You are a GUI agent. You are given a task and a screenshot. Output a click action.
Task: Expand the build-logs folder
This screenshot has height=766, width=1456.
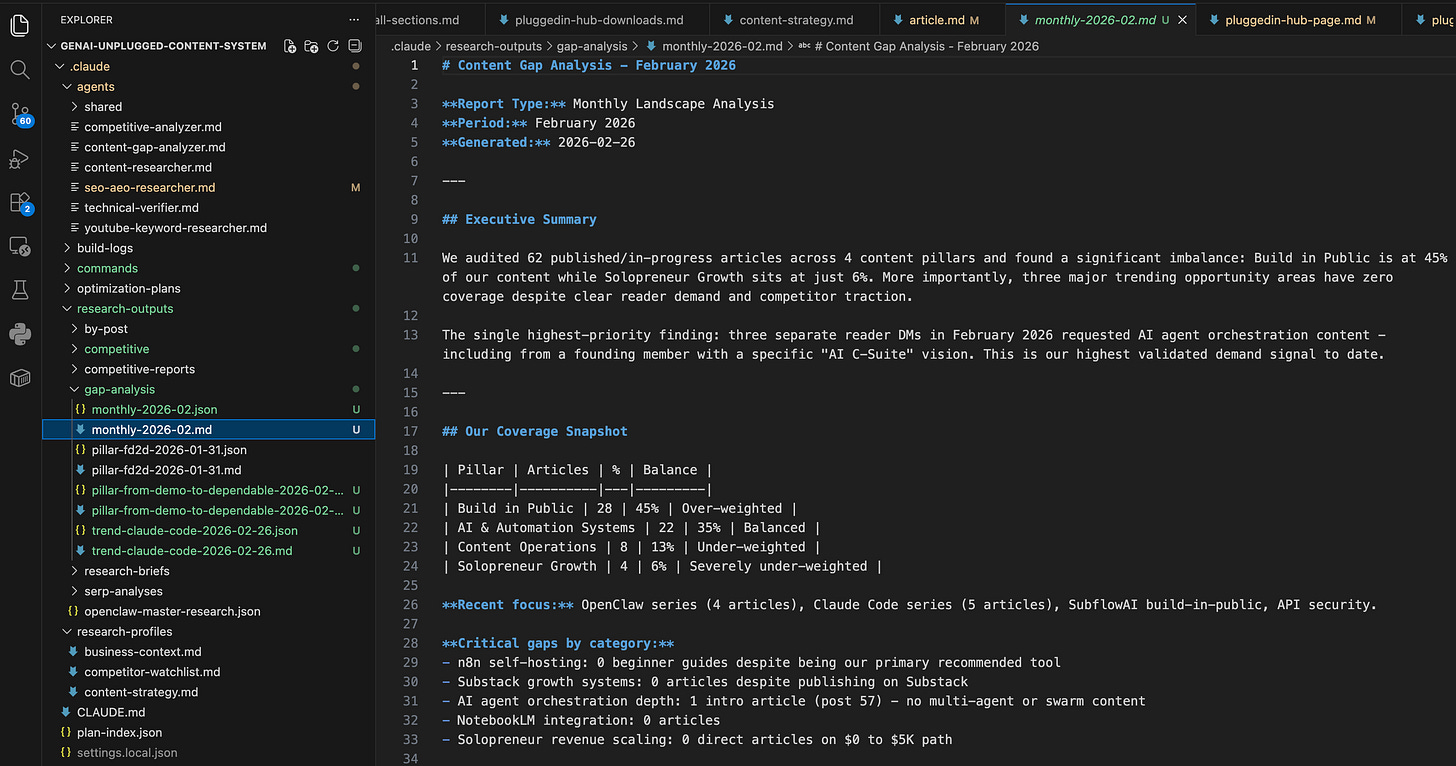67,248
